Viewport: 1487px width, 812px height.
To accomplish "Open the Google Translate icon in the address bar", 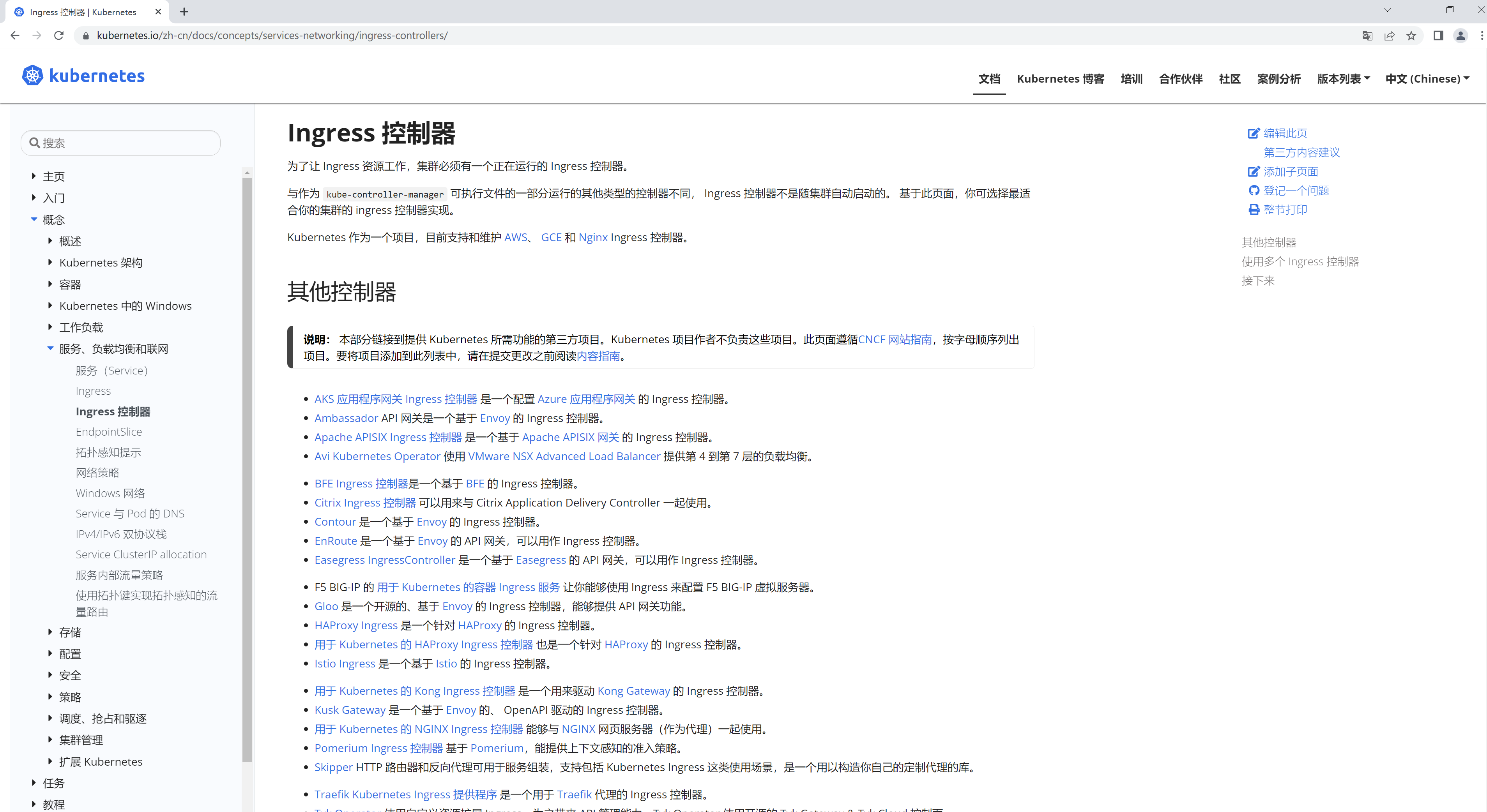I will [1367, 36].
